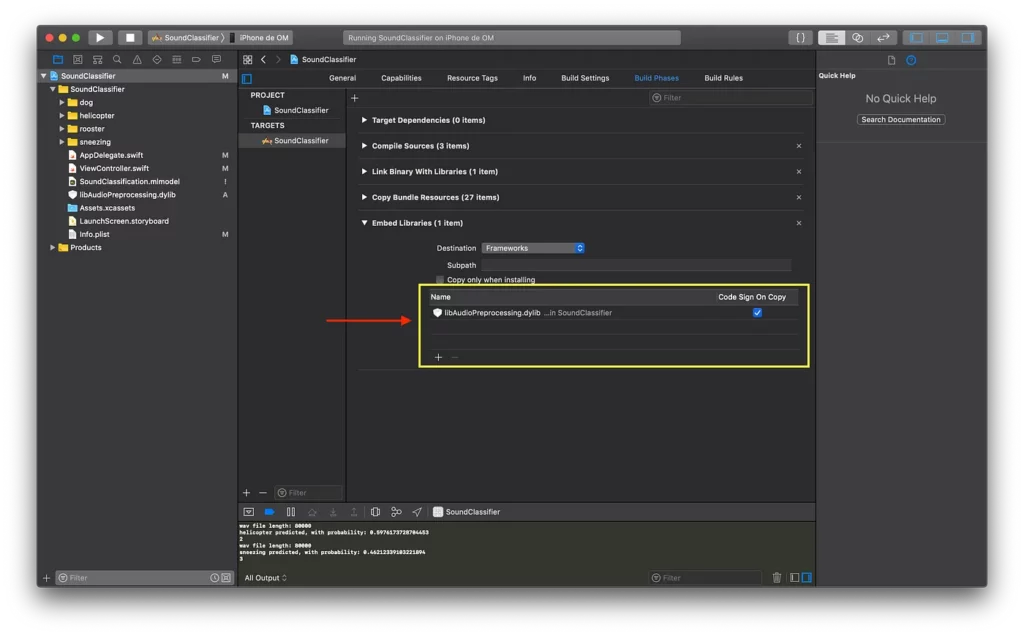Add a library to Embed Libraries list
1024x636 pixels.
(x=438, y=357)
